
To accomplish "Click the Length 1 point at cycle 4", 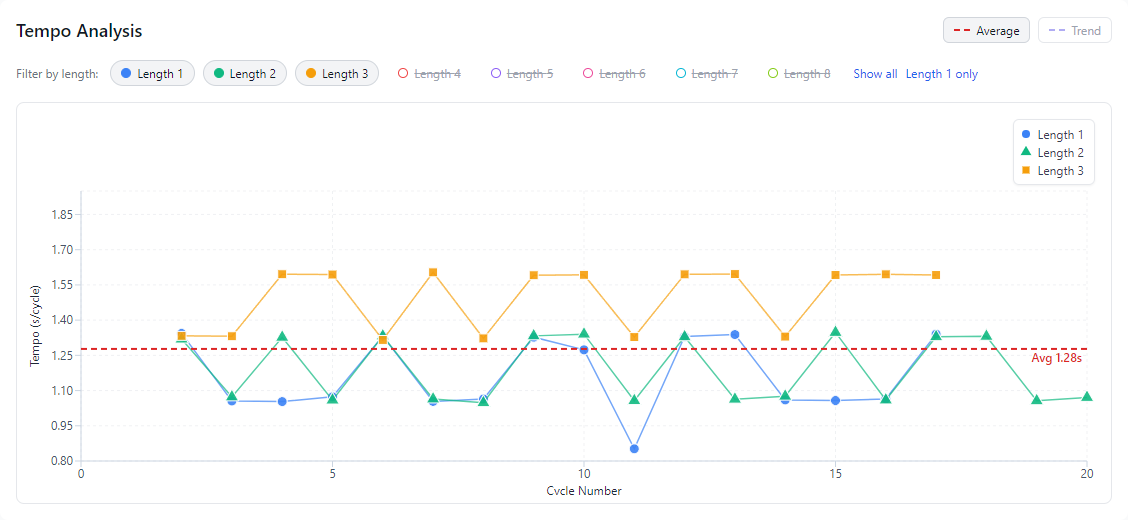I will point(282,401).
